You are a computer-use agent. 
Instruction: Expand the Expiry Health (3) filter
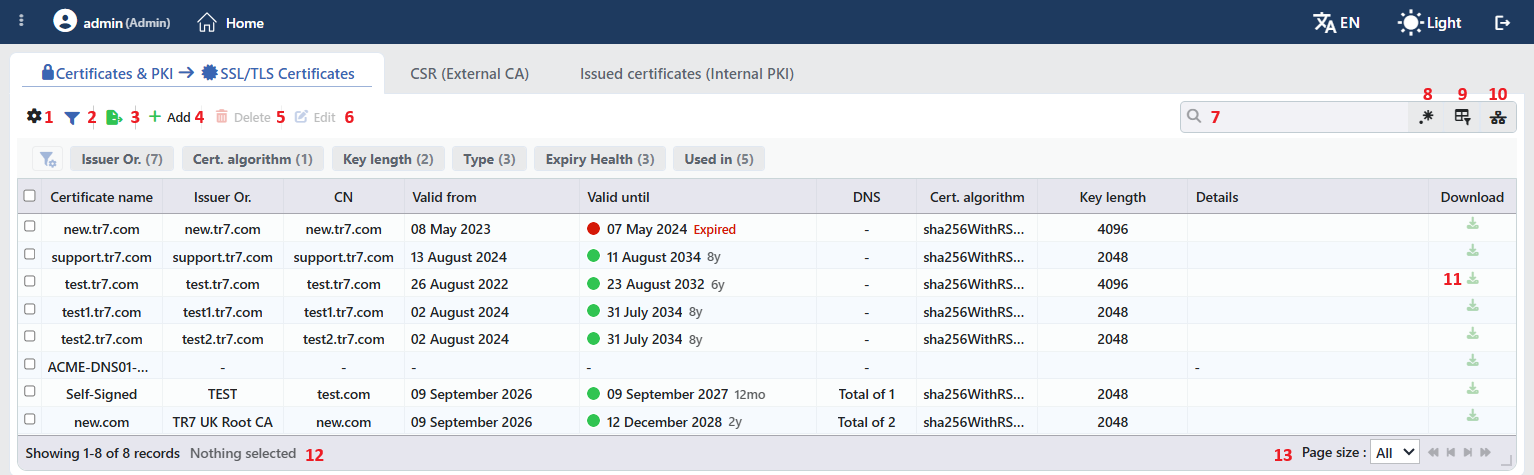click(599, 159)
